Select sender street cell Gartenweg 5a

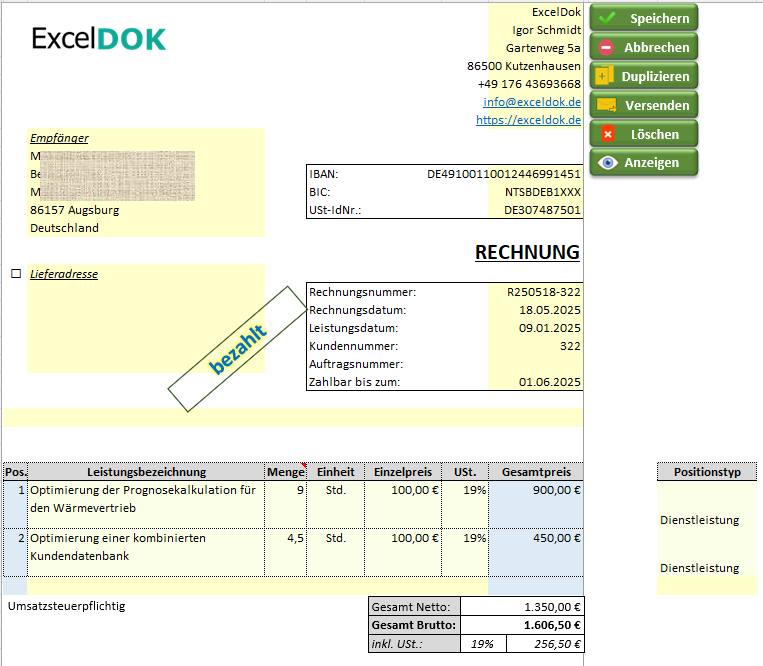click(x=543, y=48)
